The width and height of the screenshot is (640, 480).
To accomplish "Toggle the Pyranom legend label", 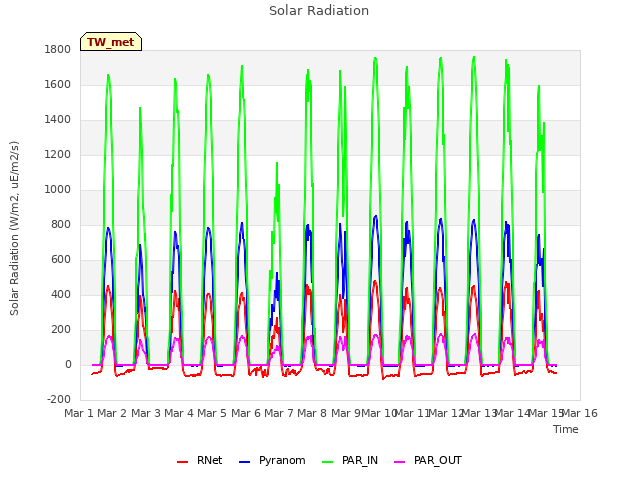I will pos(282,460).
